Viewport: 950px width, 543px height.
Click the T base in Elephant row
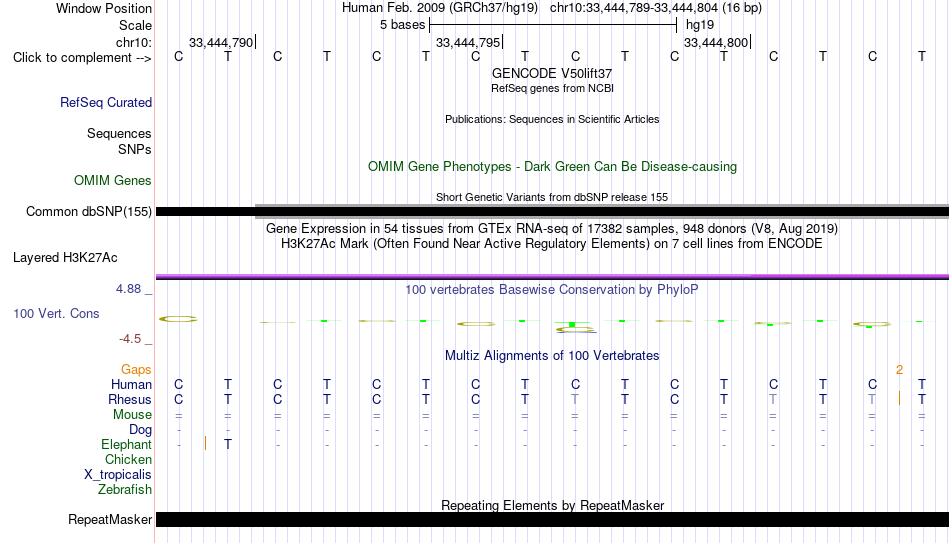pos(228,444)
